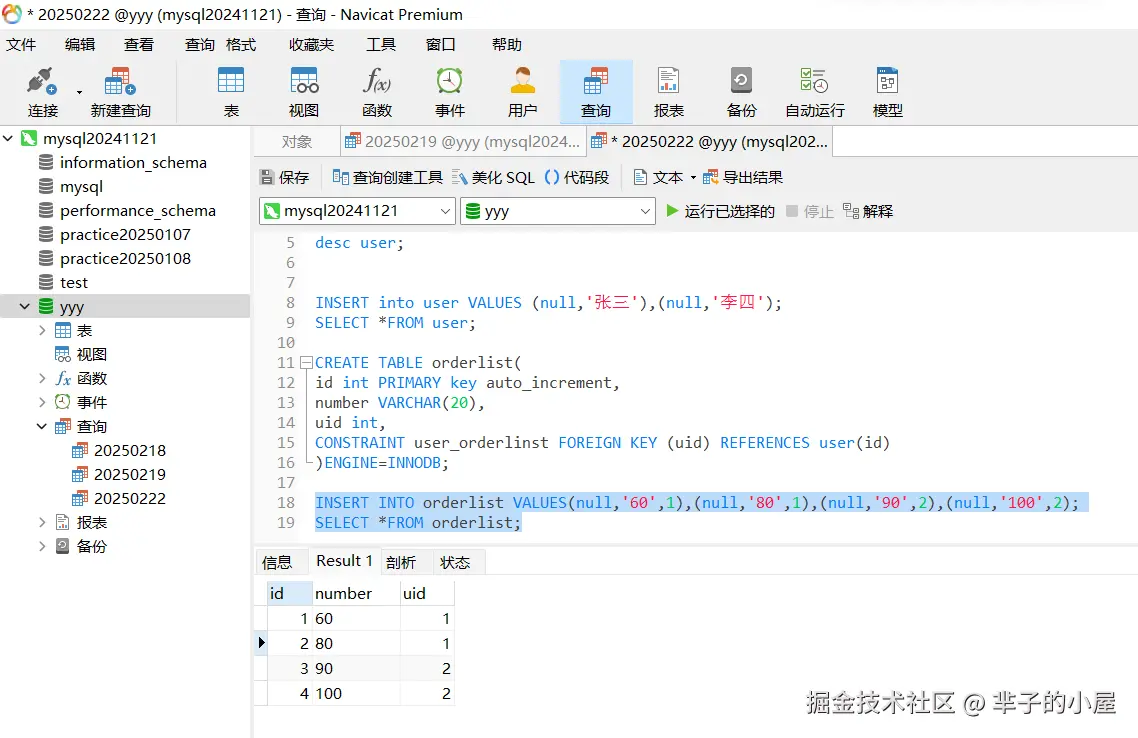The width and height of the screenshot is (1138, 738).
Task: Open the mysql20241121 connection combo box
Action: [357, 211]
